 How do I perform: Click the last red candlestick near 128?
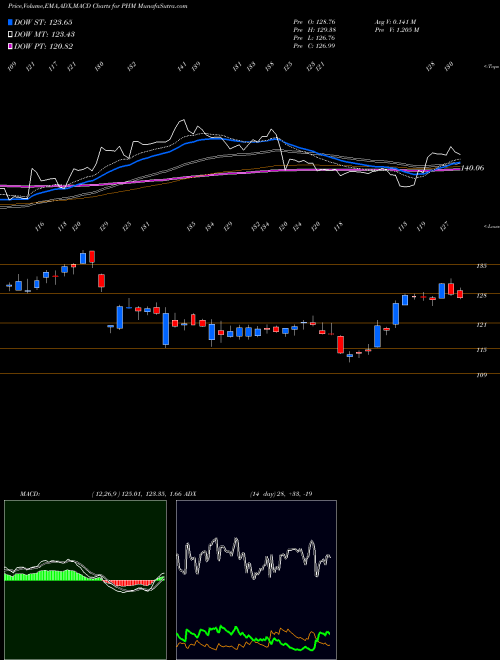pos(460,293)
